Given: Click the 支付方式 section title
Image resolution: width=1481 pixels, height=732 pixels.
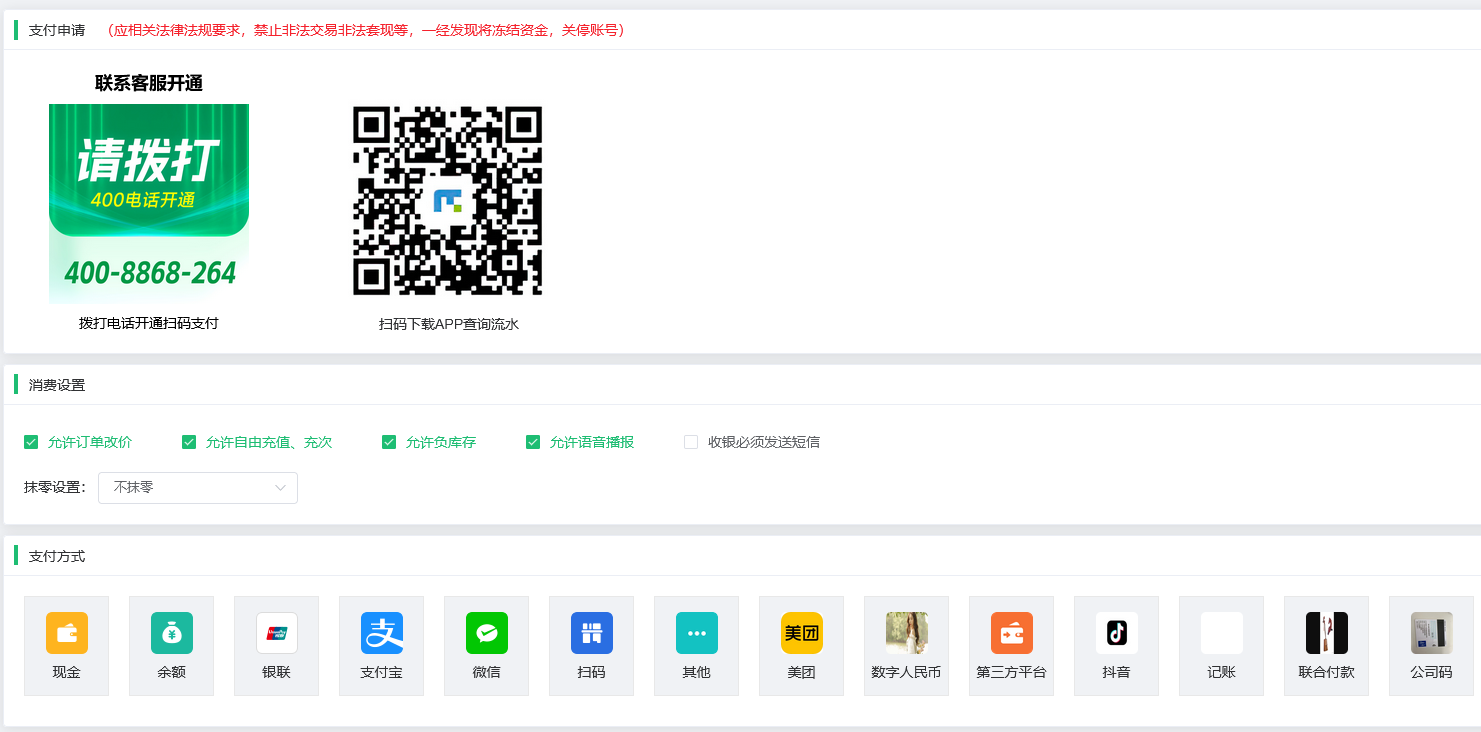Looking at the screenshot, I should [x=57, y=556].
